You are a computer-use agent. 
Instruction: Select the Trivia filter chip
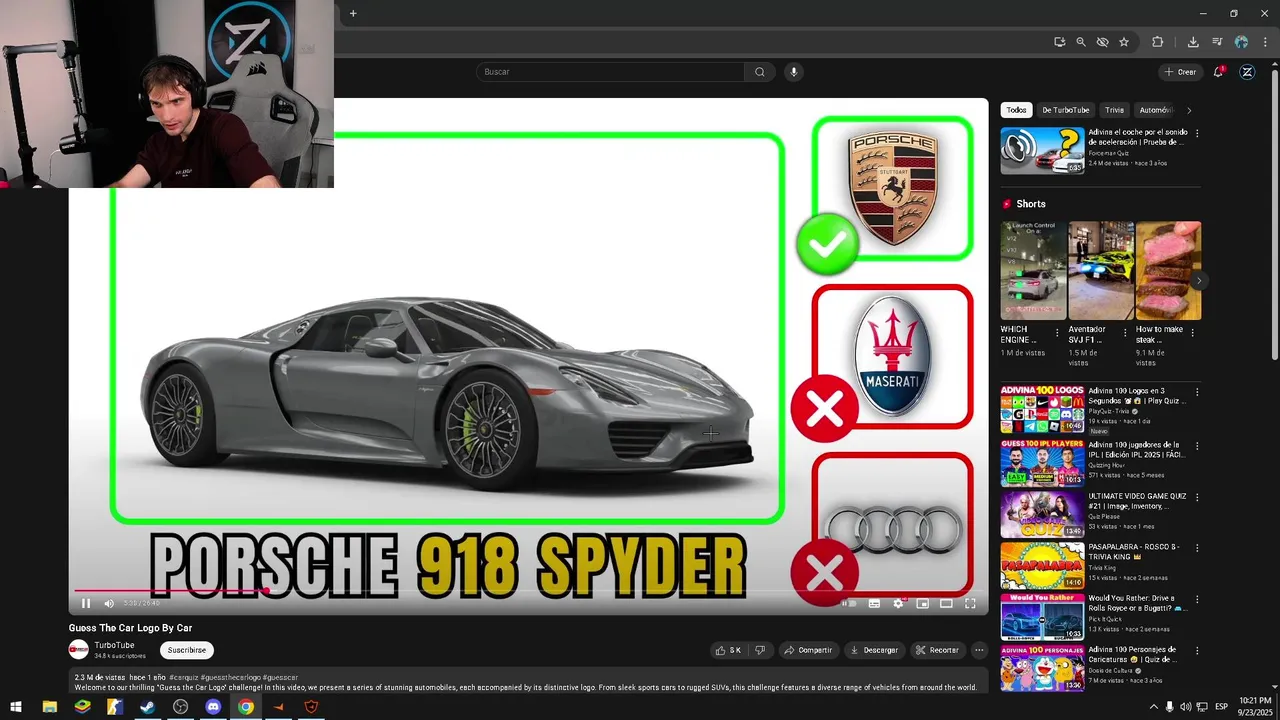[1114, 110]
